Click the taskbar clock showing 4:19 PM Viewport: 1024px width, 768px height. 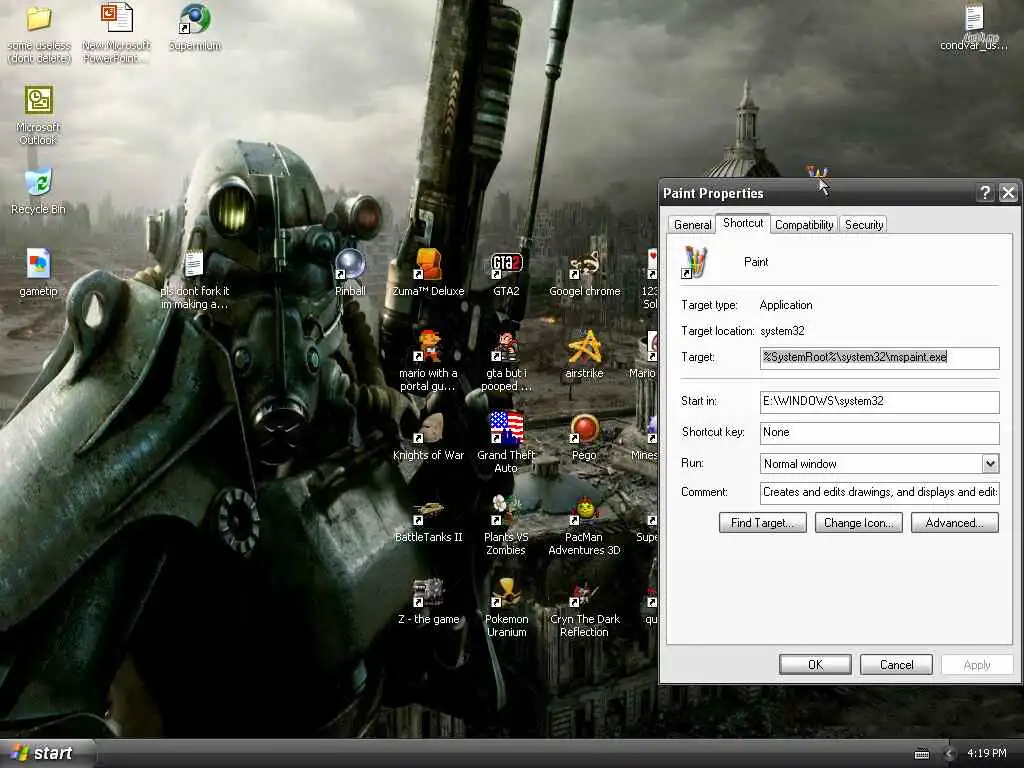(x=987, y=753)
